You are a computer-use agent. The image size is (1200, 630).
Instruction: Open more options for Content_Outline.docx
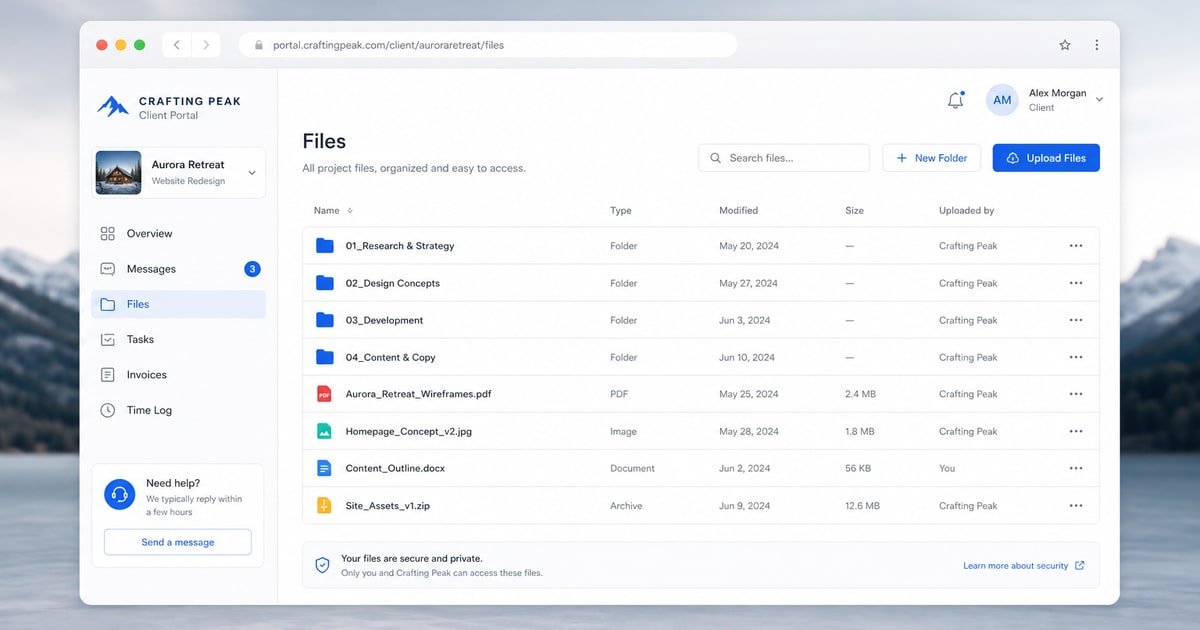coord(1076,468)
